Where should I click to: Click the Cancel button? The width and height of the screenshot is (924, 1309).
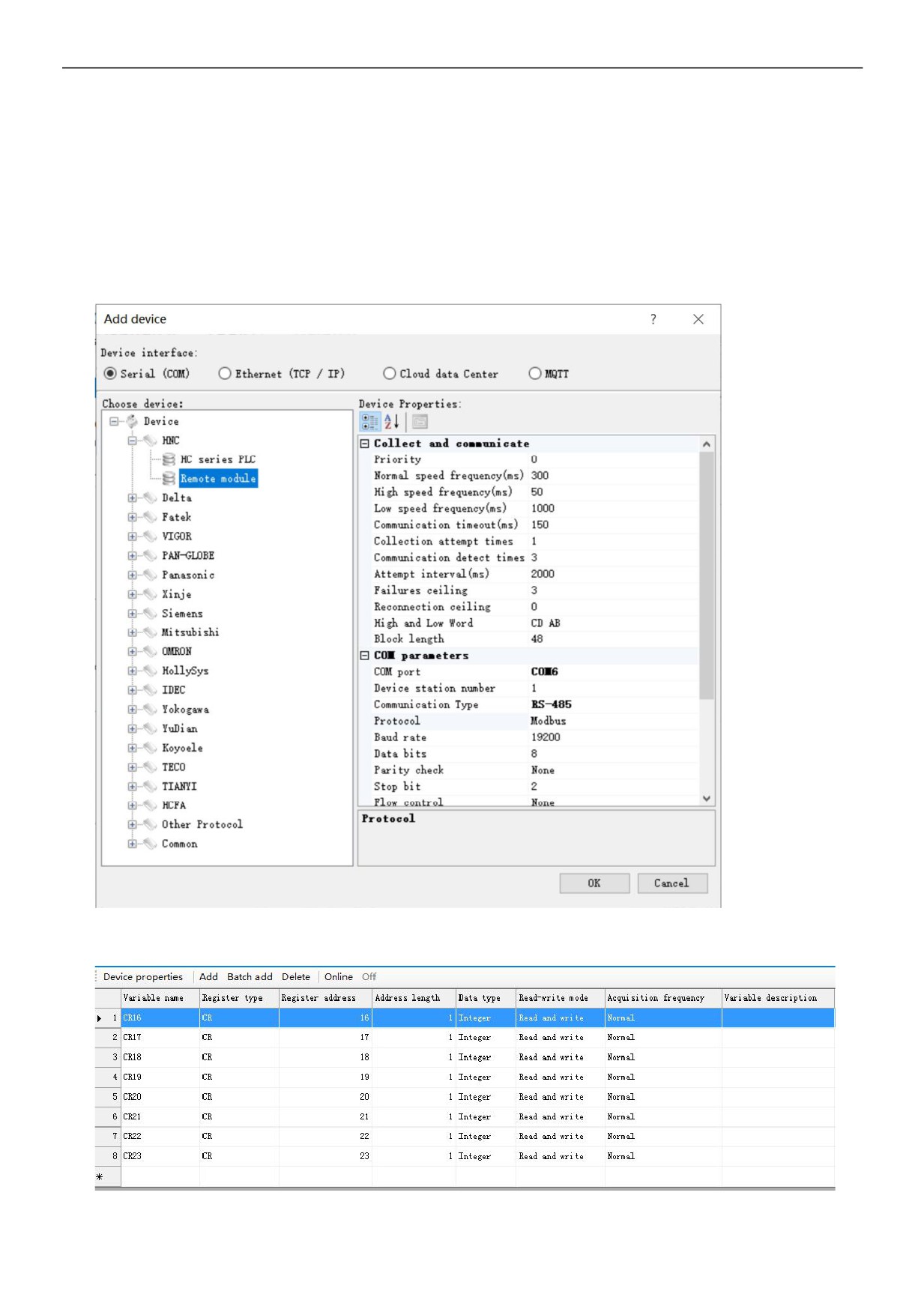coord(672,883)
